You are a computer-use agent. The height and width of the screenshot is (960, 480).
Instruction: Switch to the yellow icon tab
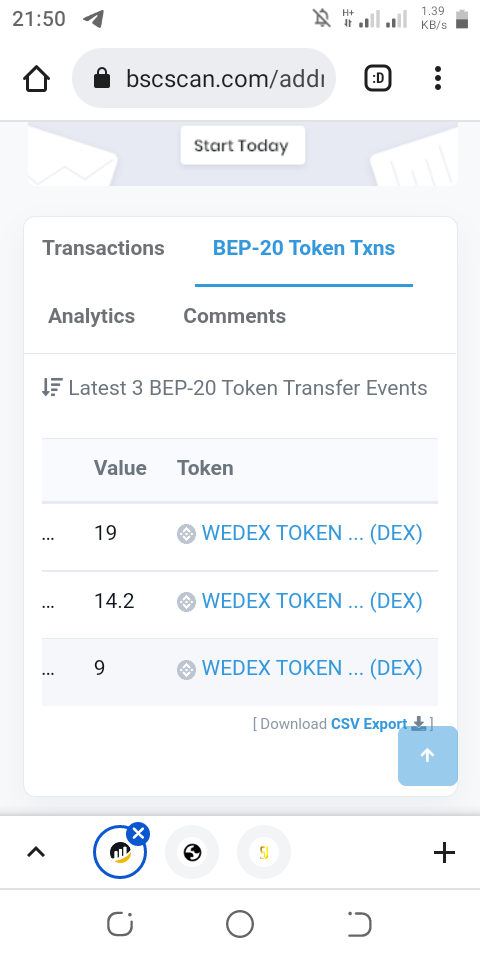(264, 852)
